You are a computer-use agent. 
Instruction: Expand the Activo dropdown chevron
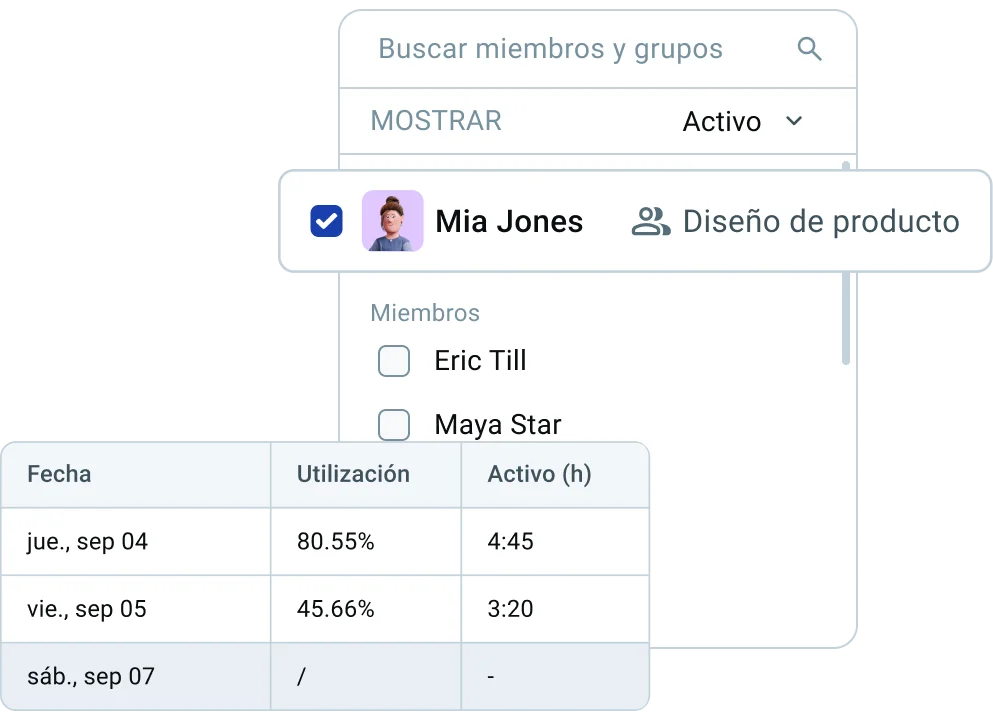coord(794,121)
